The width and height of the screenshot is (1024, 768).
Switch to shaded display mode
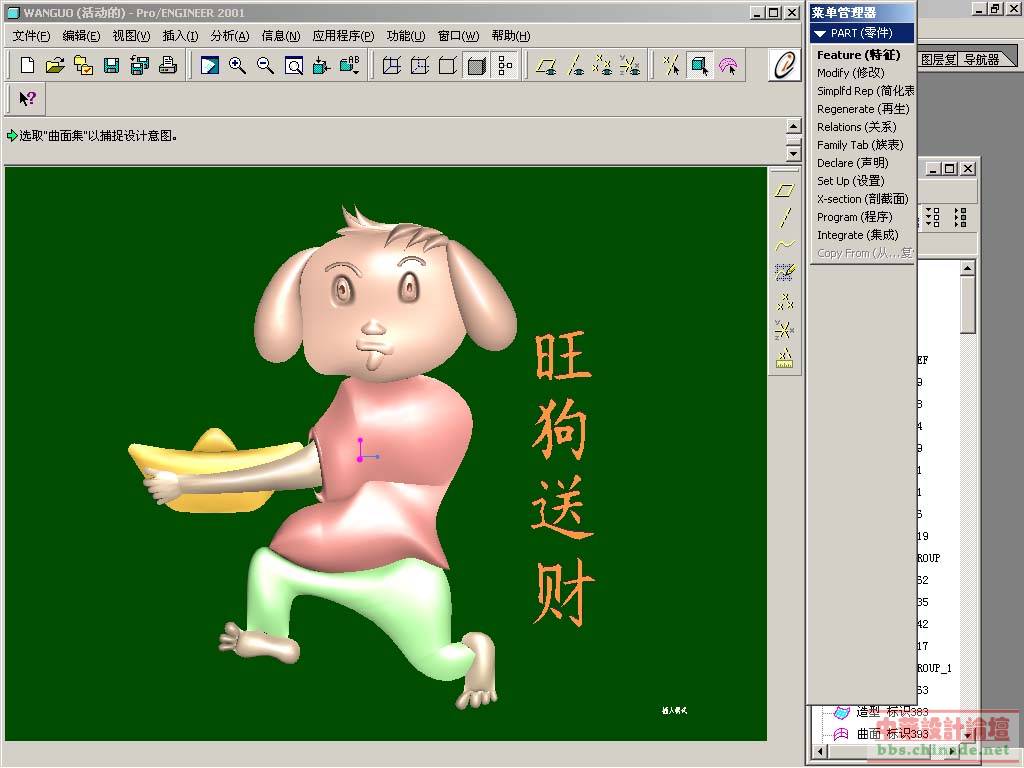(x=476, y=65)
